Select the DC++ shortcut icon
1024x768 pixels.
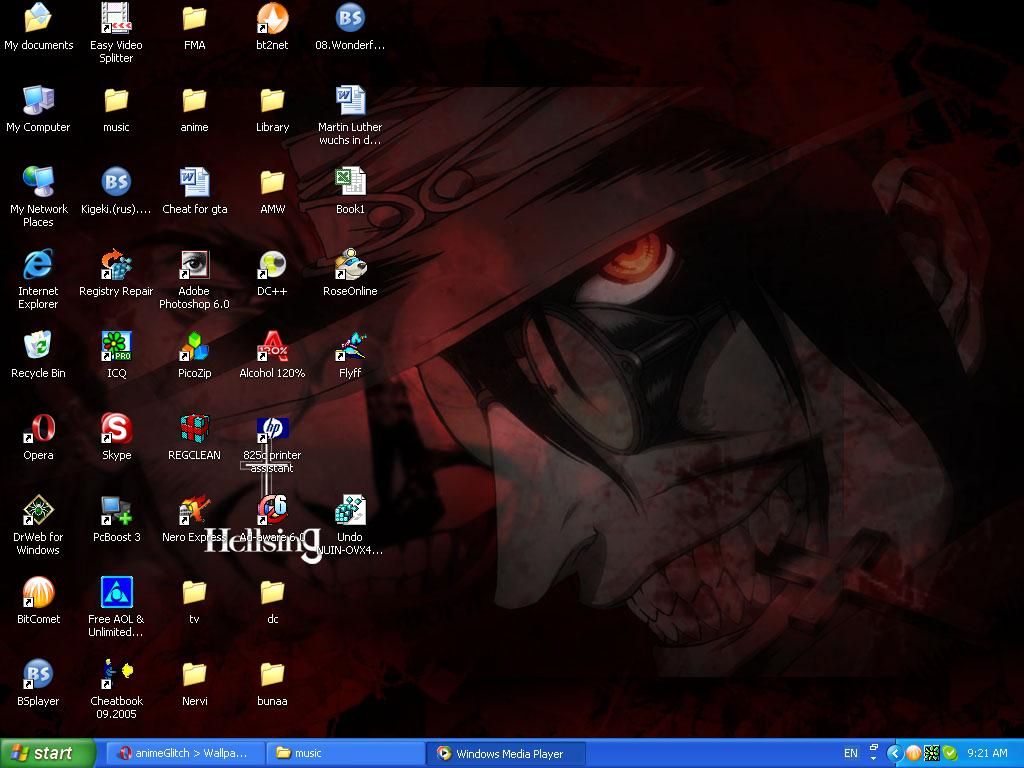pyautogui.click(x=272, y=264)
